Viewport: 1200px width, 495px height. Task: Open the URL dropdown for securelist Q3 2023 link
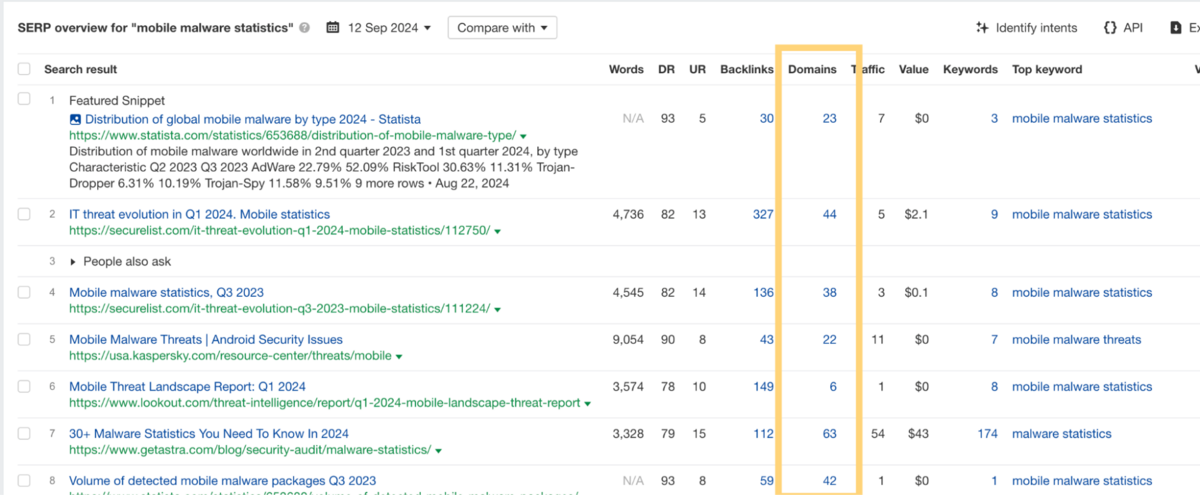coord(497,309)
